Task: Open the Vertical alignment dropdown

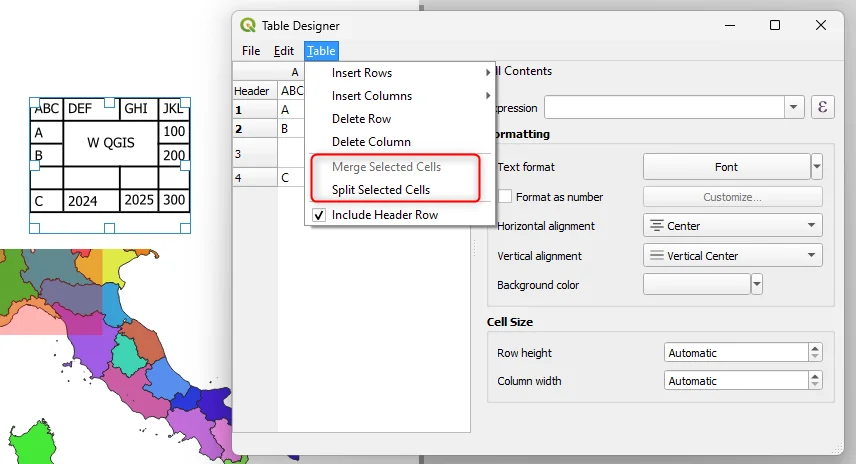Action: pos(732,256)
